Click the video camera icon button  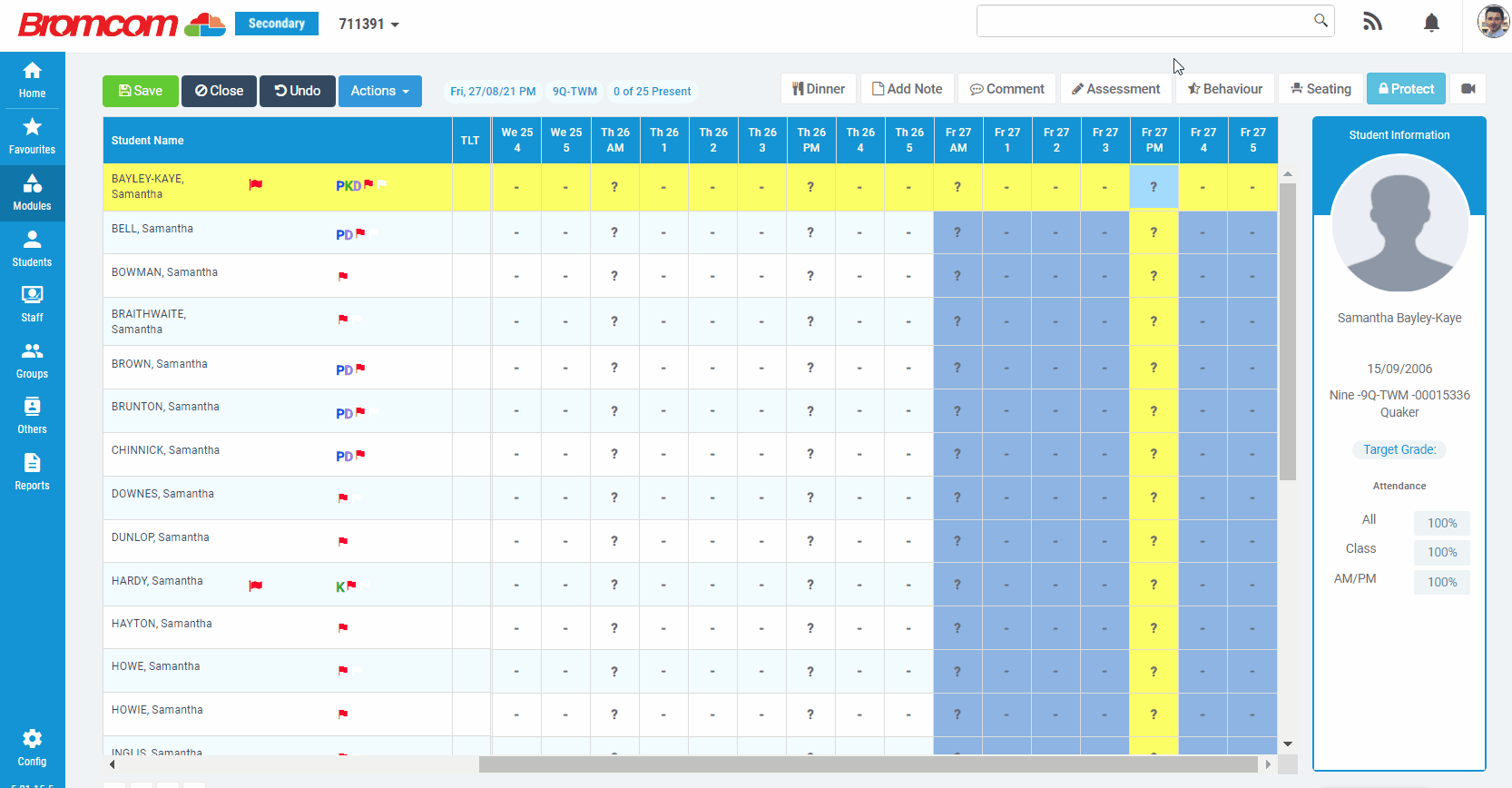coord(1468,89)
